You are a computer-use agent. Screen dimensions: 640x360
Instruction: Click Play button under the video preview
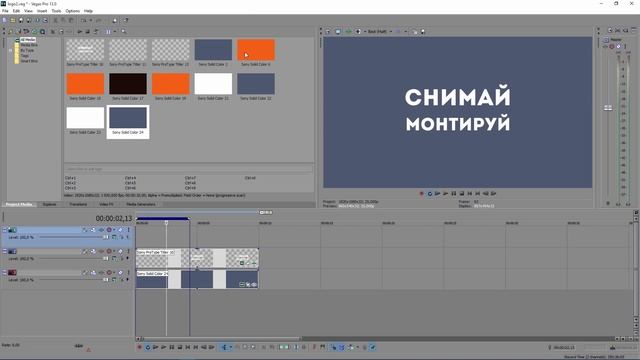(445, 193)
